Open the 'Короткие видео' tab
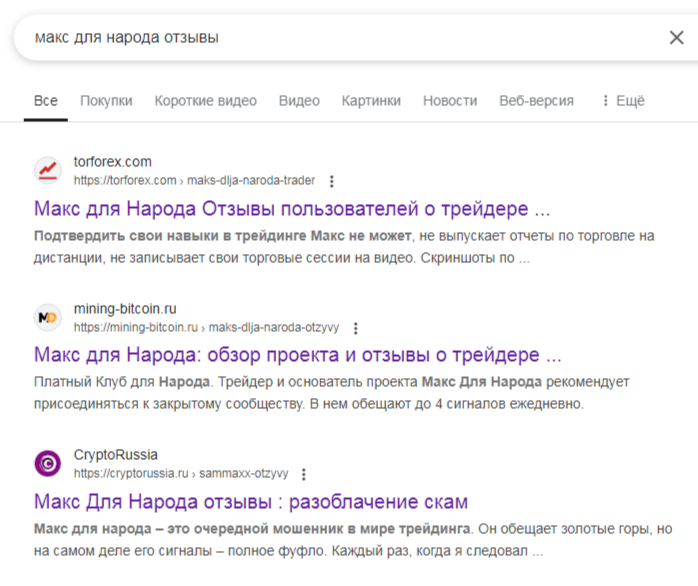The height and width of the screenshot is (586, 698). (206, 101)
